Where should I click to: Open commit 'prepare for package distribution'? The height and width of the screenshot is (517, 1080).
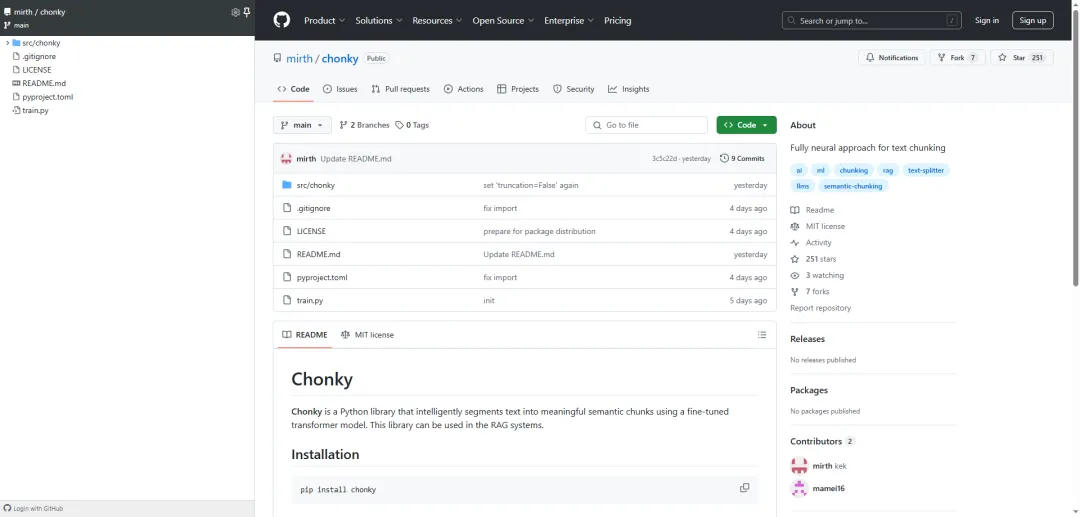[539, 231]
